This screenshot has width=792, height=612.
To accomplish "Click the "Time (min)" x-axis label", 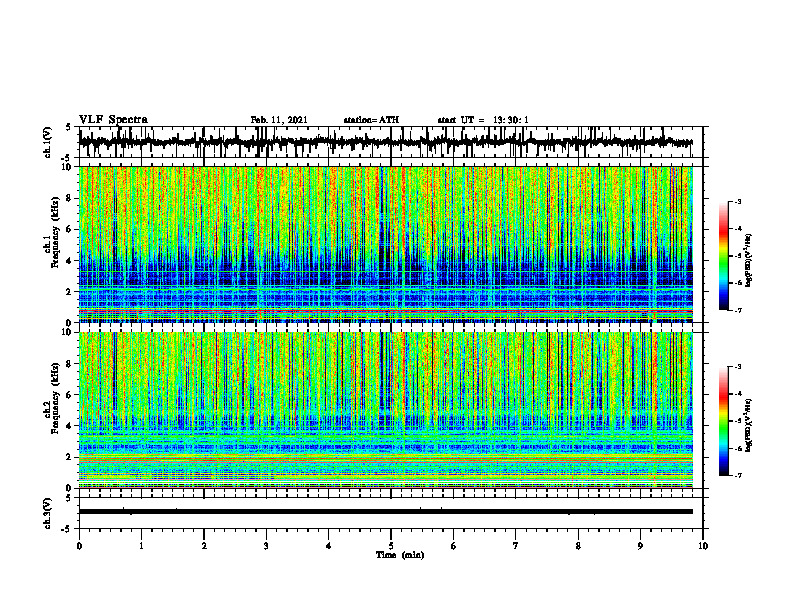I will (x=400, y=555).
